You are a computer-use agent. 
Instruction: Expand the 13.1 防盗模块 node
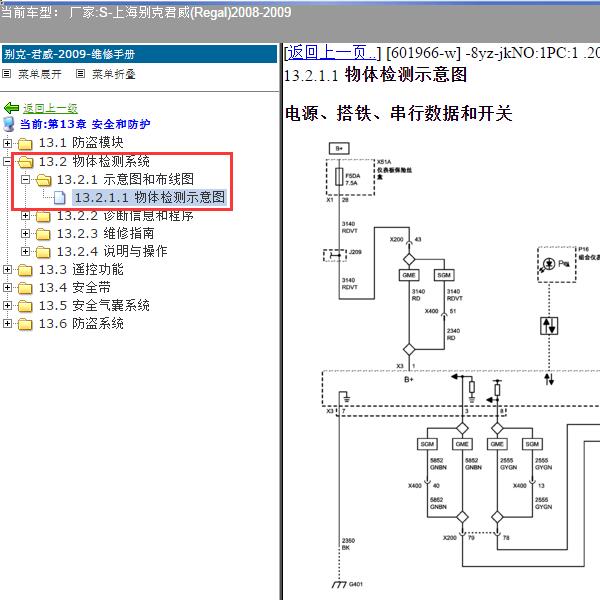(7, 143)
